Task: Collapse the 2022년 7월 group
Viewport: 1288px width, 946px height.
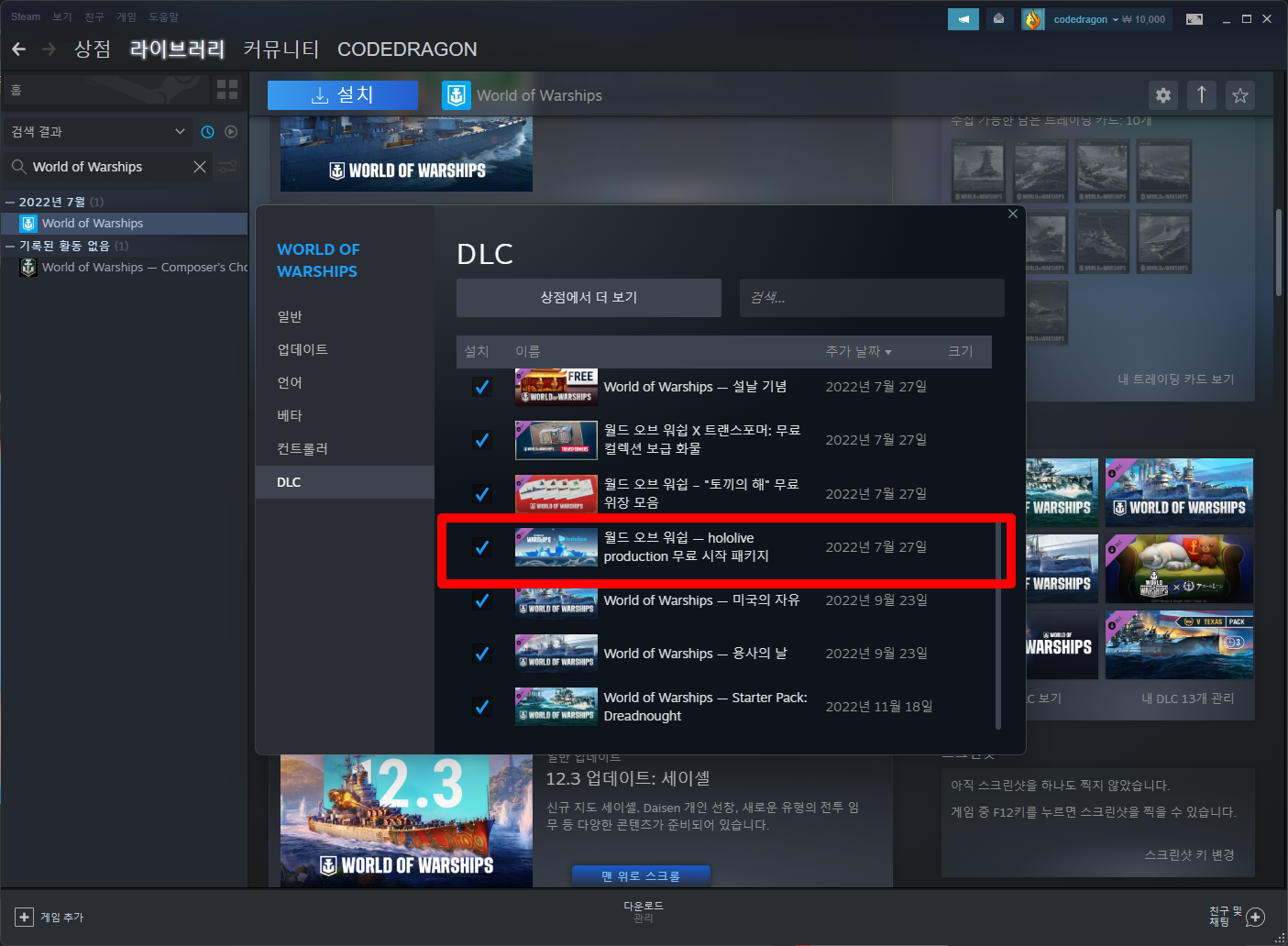Action: [10, 202]
